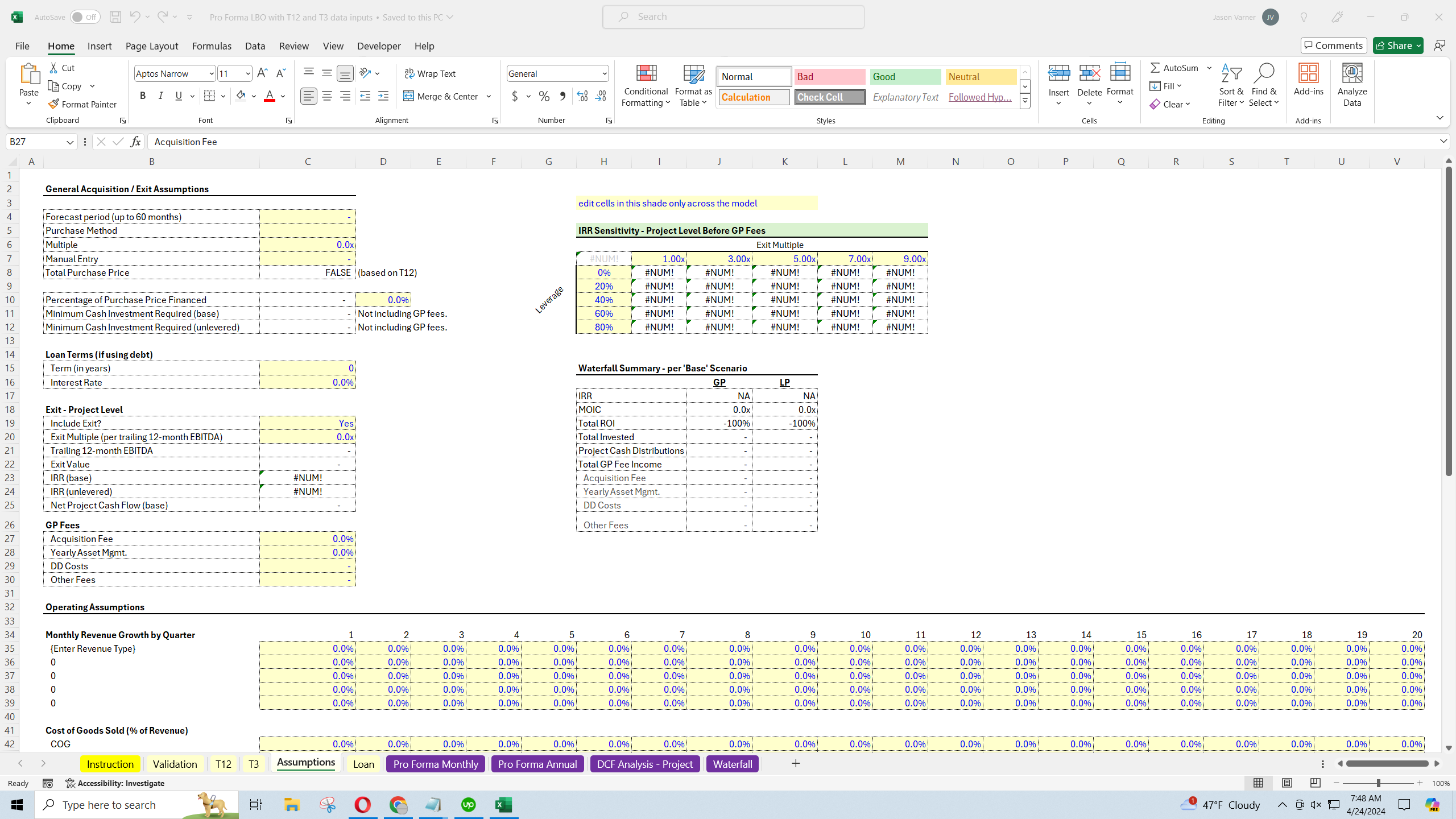Switch to the Waterfall sheet tab
This screenshot has width=1456, height=819.
point(732,764)
